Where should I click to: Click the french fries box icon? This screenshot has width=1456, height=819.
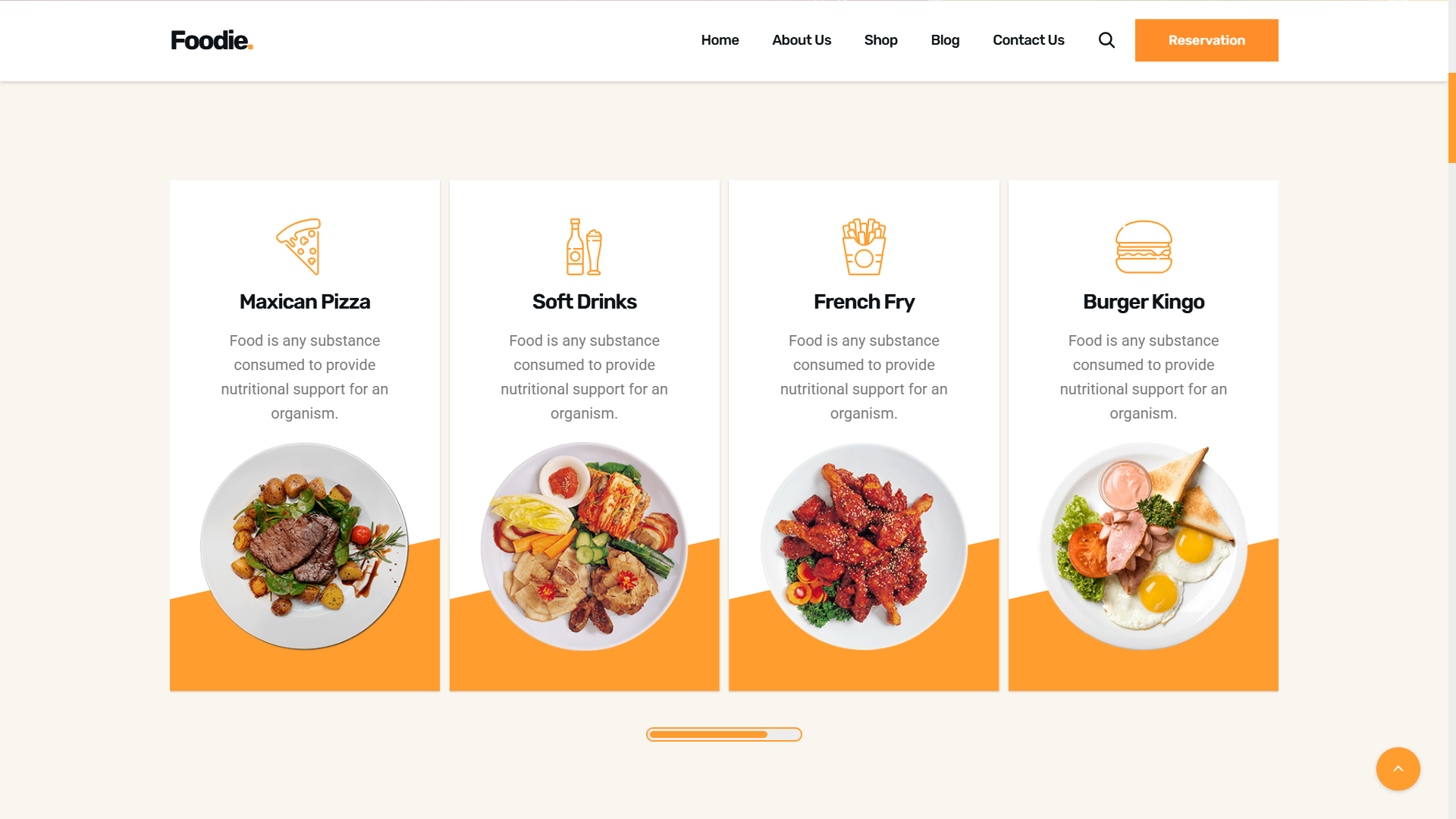click(864, 246)
